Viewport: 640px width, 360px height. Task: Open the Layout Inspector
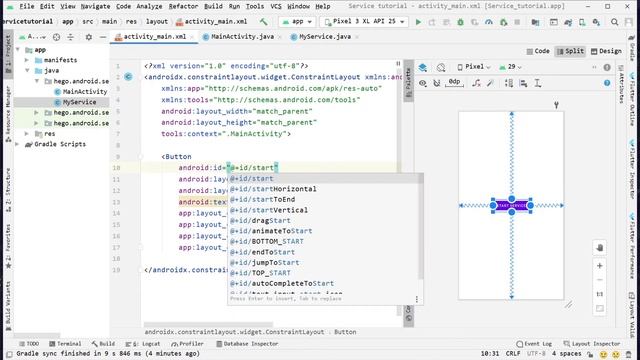(x=591, y=344)
